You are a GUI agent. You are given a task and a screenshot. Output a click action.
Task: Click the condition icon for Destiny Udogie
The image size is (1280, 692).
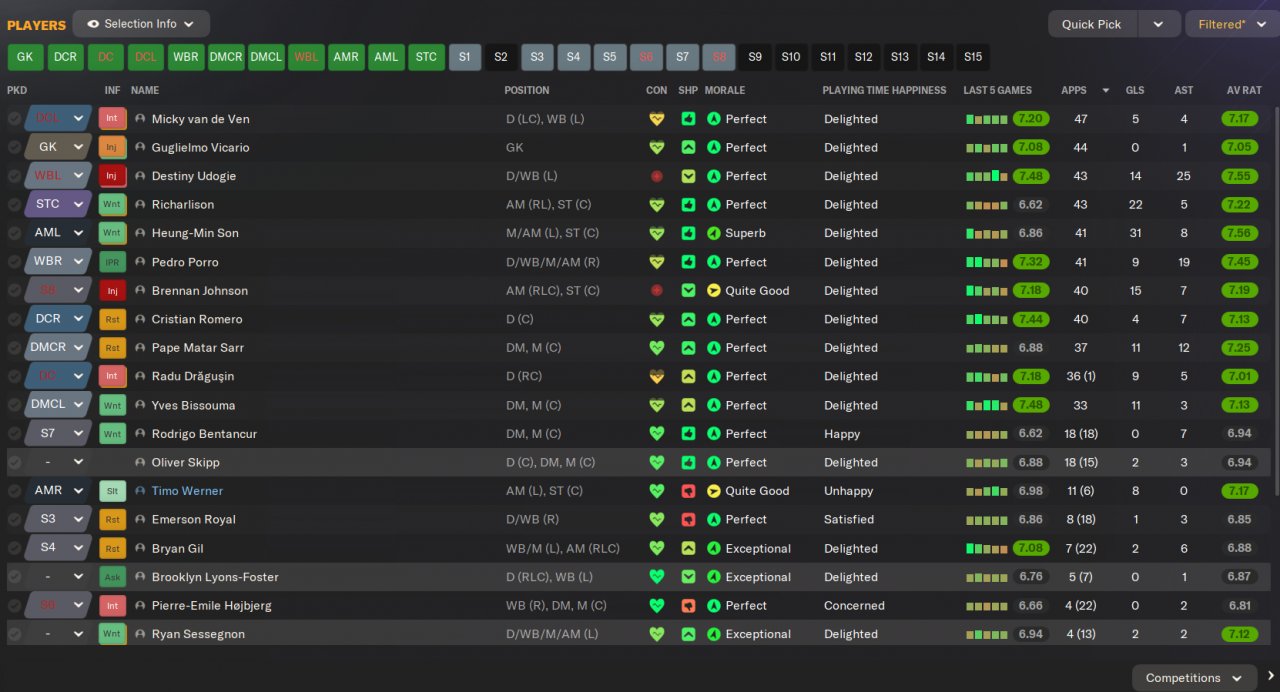(657, 176)
